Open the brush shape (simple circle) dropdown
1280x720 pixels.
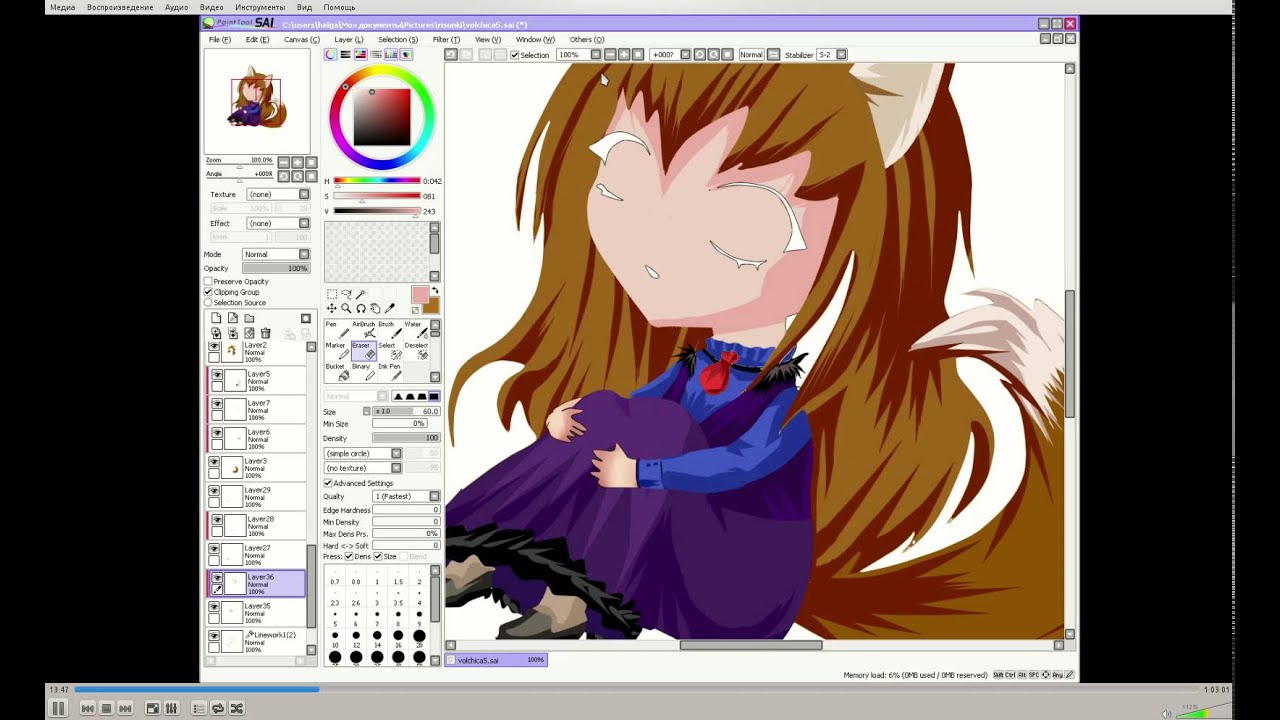362,453
